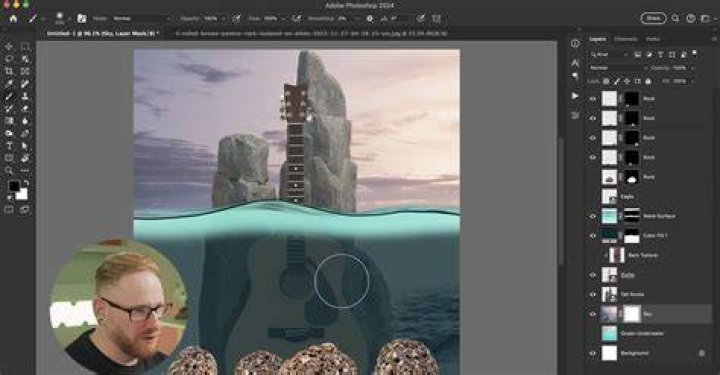
Task: Select the Brush tool in the toolbox
Action: click(9, 96)
